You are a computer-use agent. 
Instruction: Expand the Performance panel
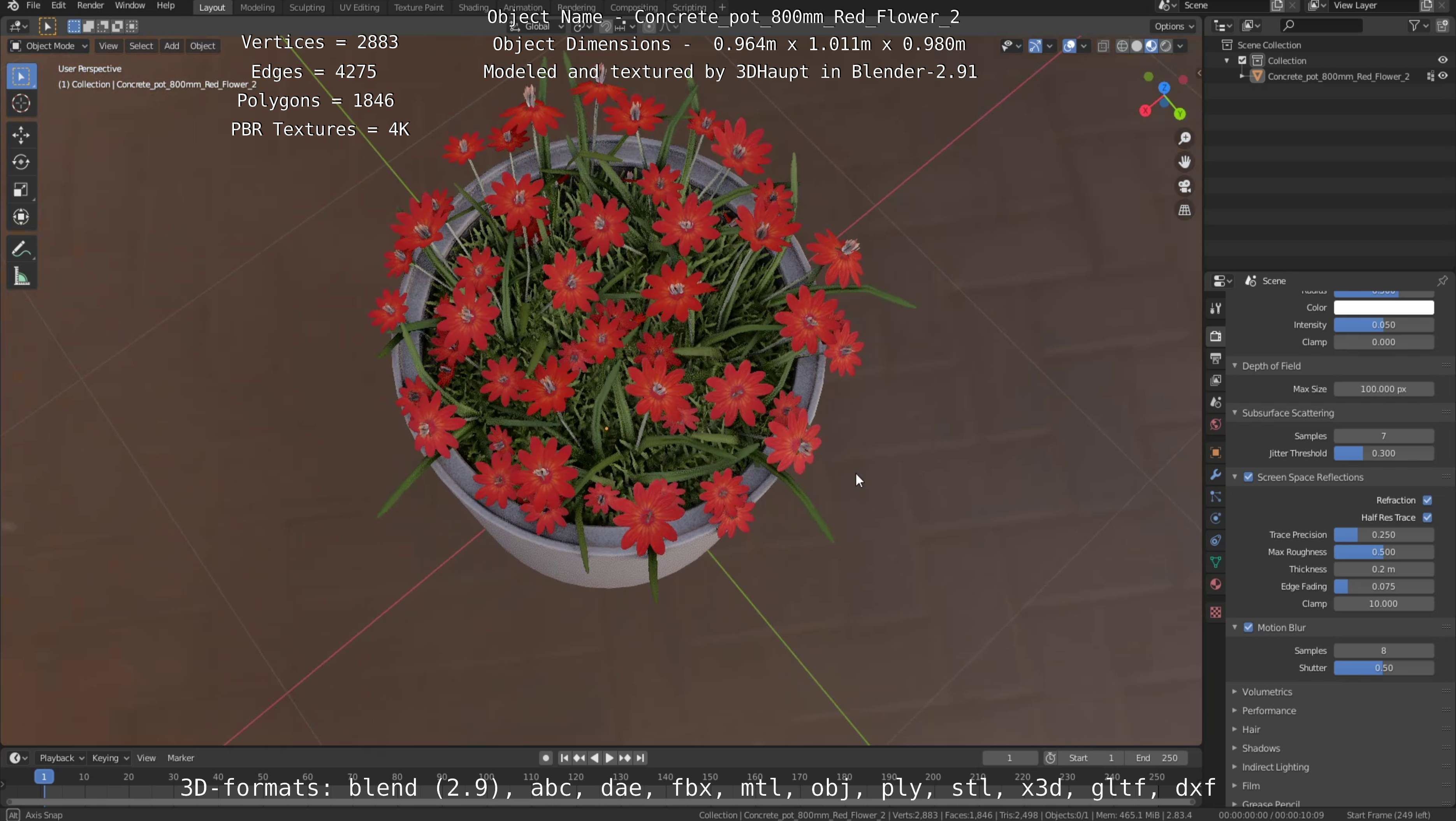pos(1269,711)
